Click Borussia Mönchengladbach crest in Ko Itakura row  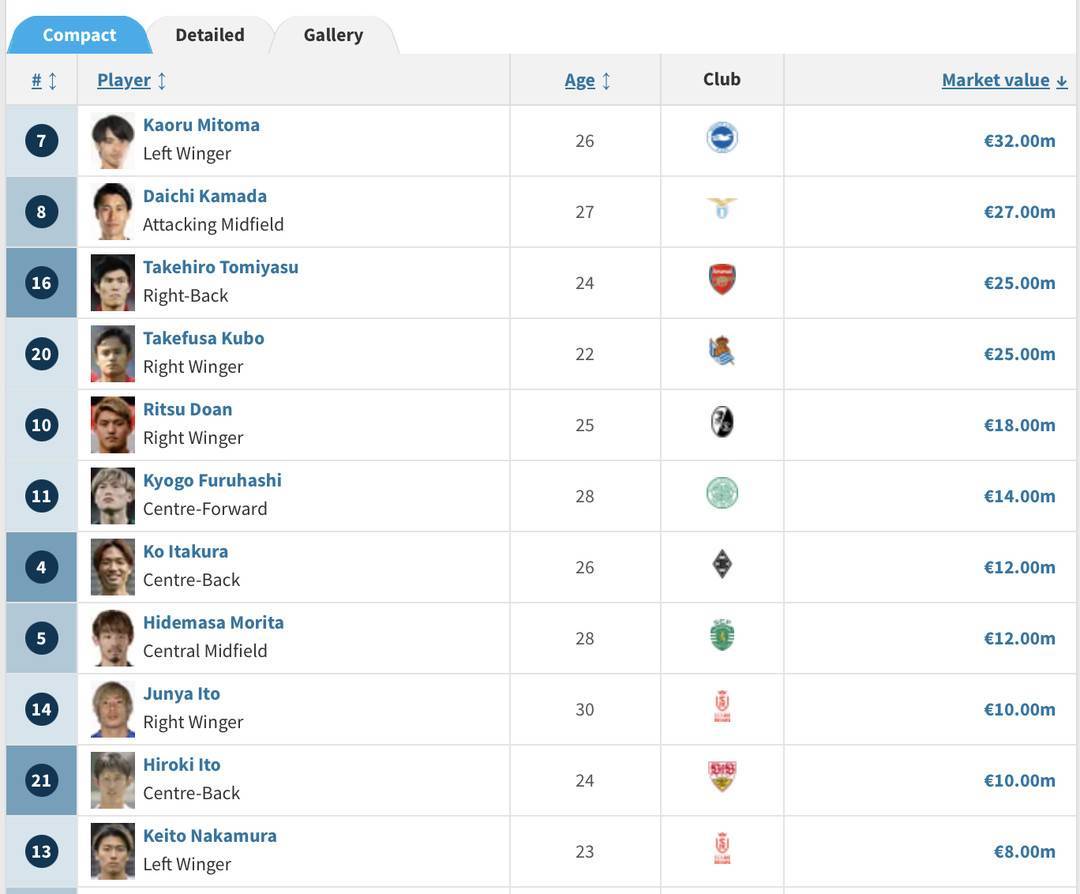[x=722, y=564]
